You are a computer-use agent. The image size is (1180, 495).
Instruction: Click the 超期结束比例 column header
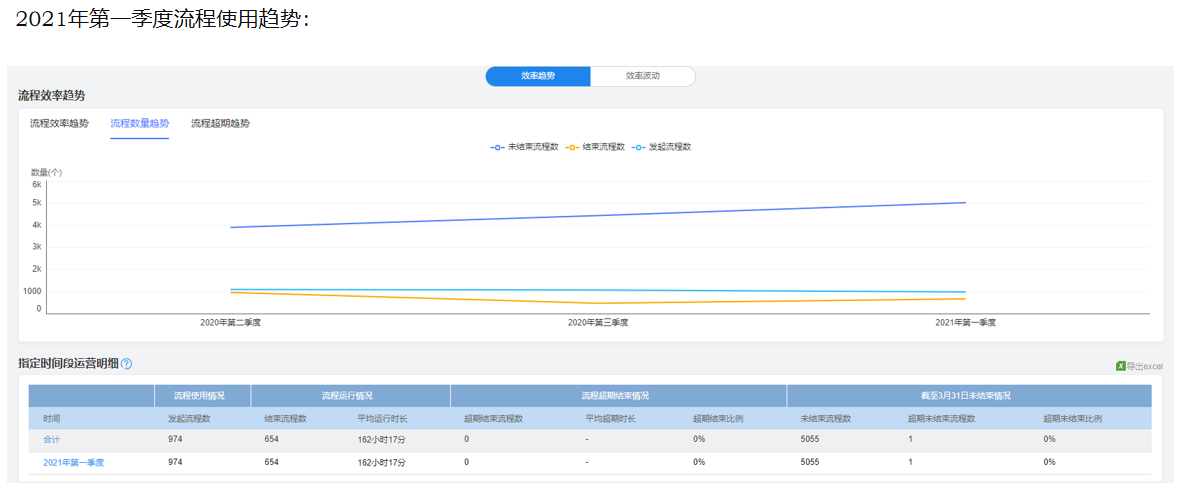(x=718, y=418)
